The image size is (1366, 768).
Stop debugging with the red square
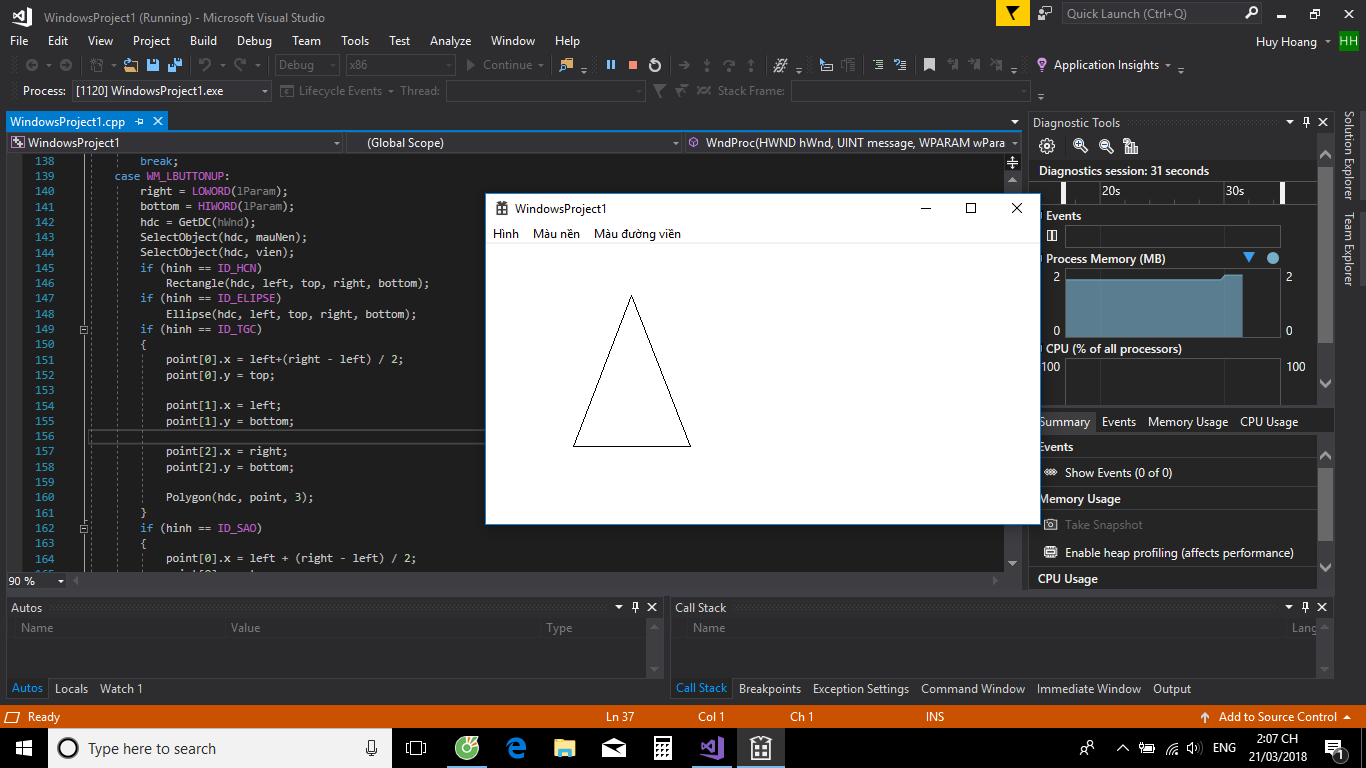[633, 65]
